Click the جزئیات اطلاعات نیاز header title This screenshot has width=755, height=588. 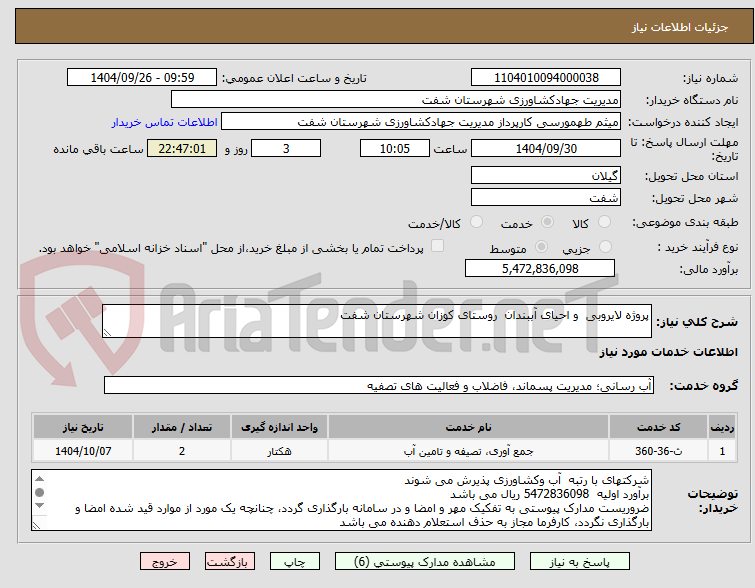[x=680, y=27]
